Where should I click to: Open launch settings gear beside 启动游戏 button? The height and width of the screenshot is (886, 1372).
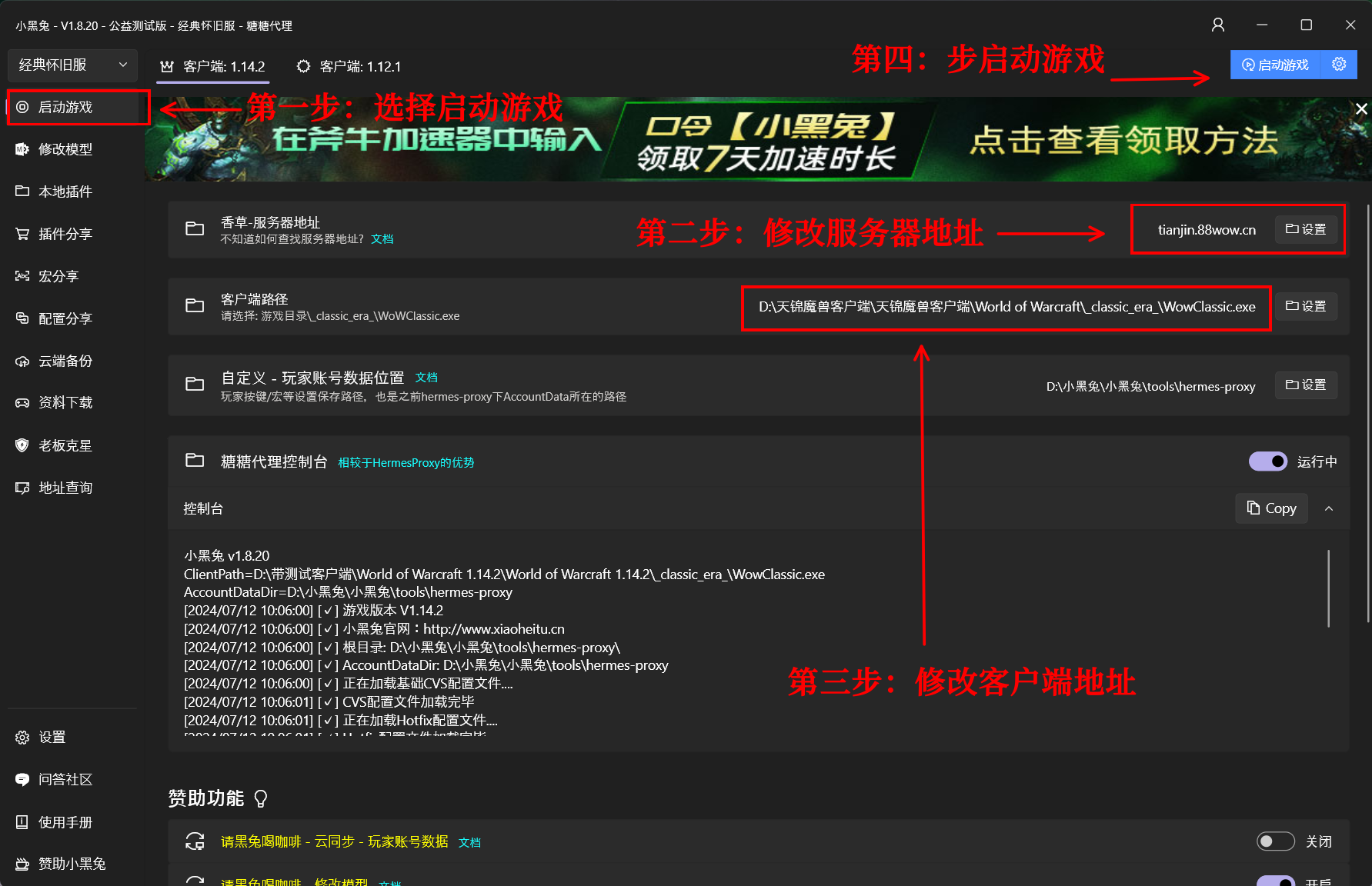(x=1339, y=65)
